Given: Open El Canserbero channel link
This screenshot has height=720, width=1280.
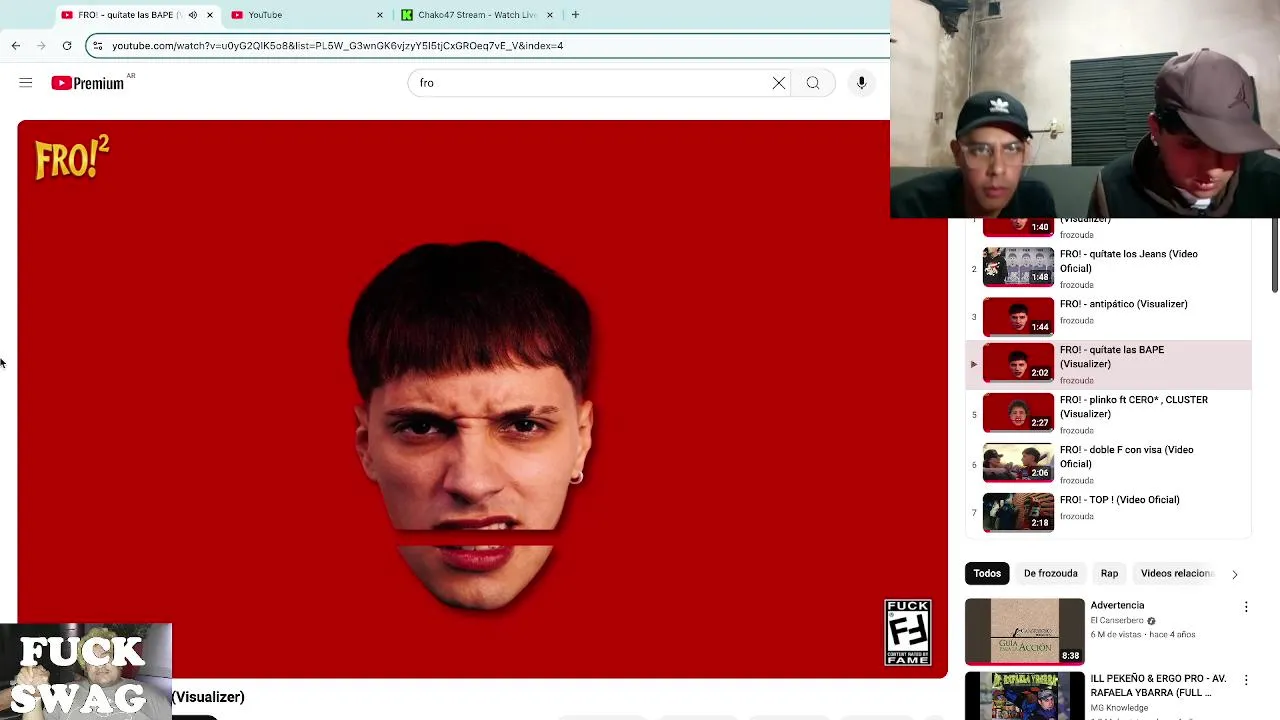Looking at the screenshot, I should click(1117, 621).
